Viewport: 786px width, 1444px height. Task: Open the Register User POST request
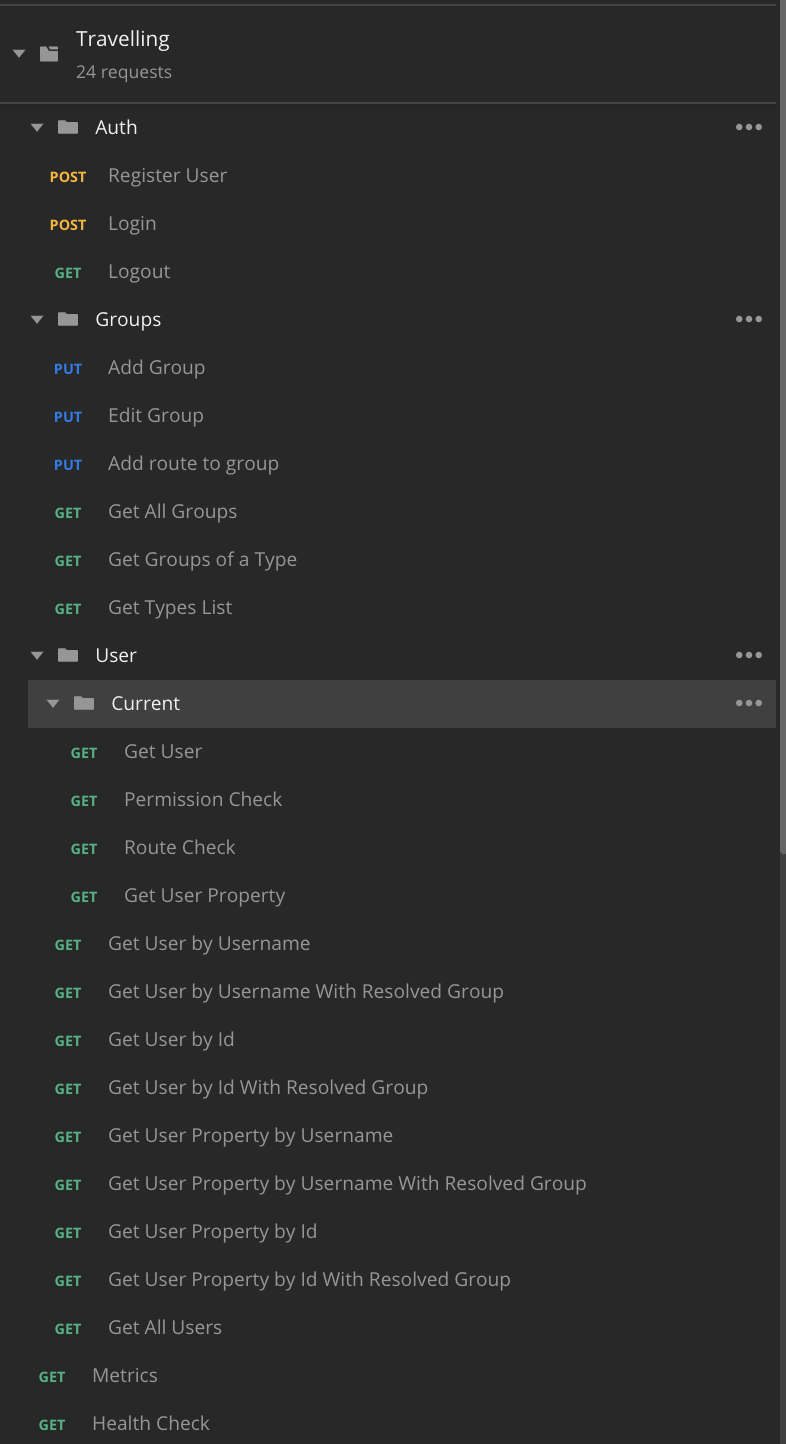(x=167, y=175)
